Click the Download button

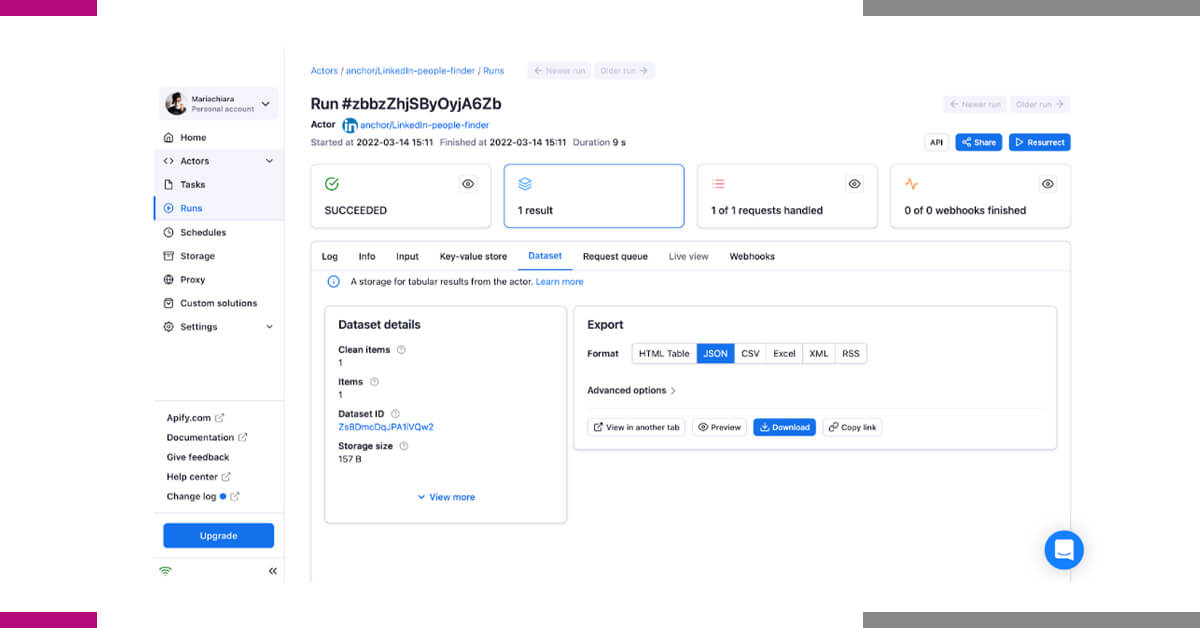click(784, 427)
